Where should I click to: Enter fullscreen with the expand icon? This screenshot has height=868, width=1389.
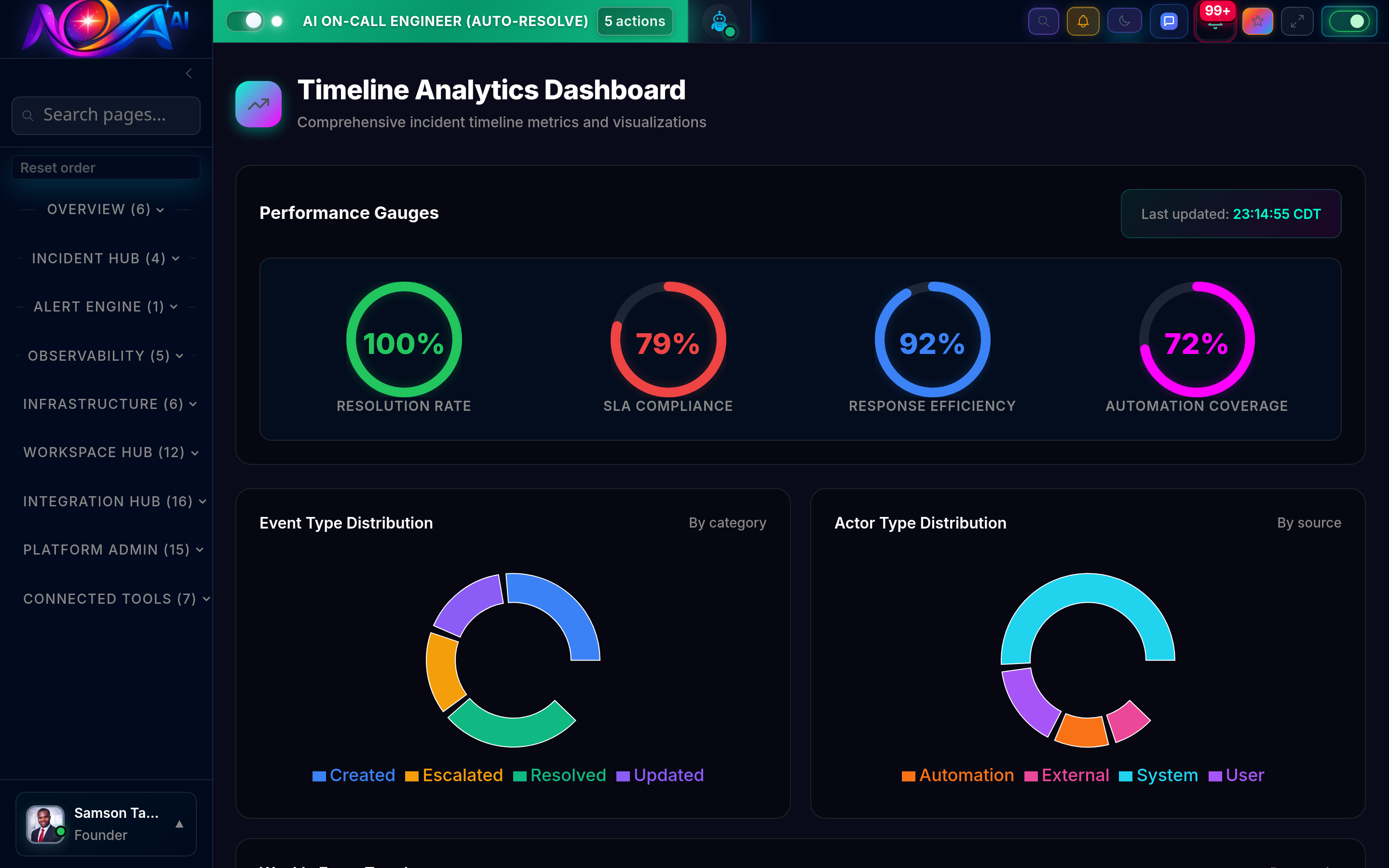[1298, 21]
